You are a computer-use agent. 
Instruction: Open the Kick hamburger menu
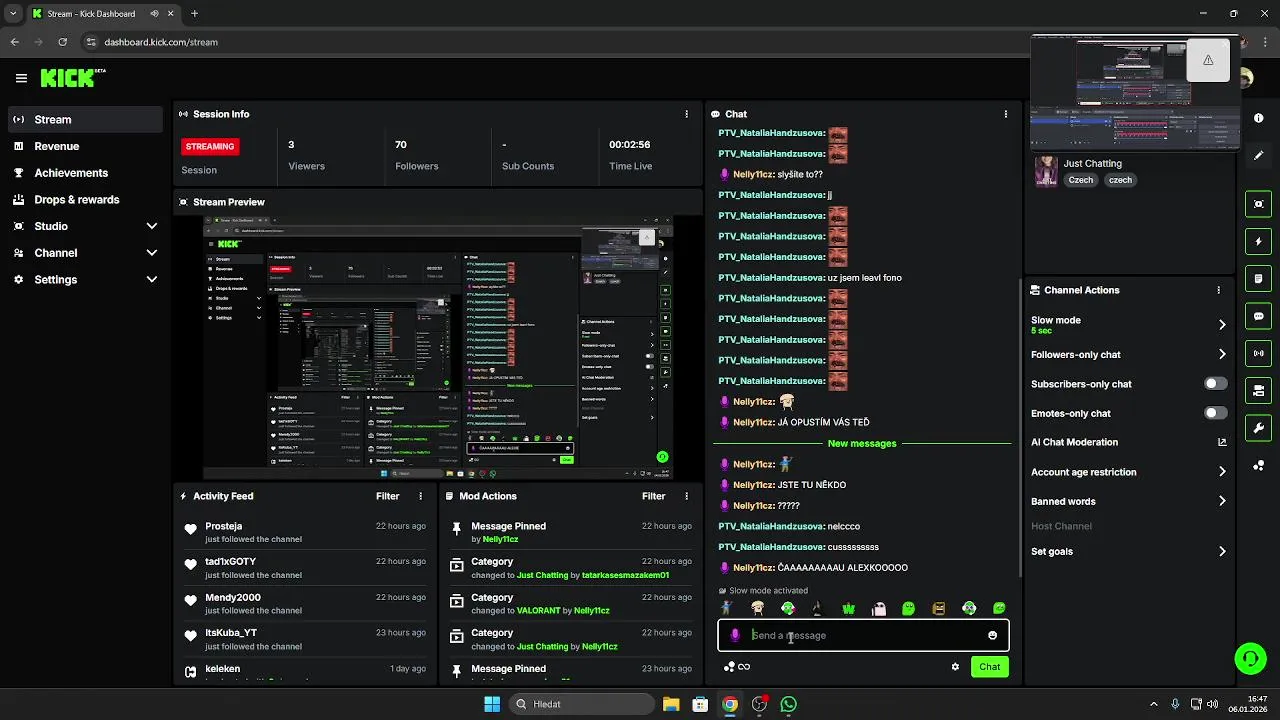[21, 78]
